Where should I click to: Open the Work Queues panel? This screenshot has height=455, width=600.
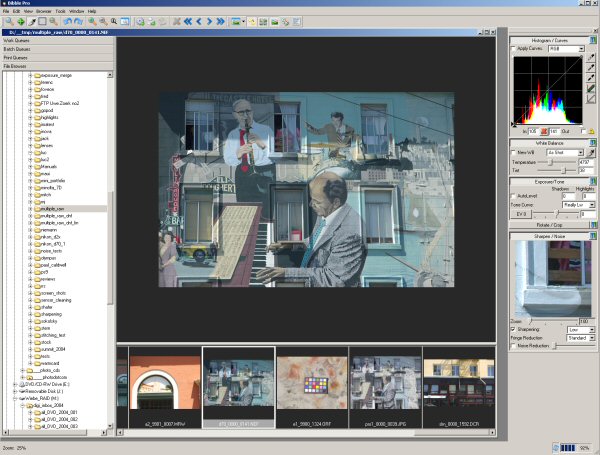[57, 40]
